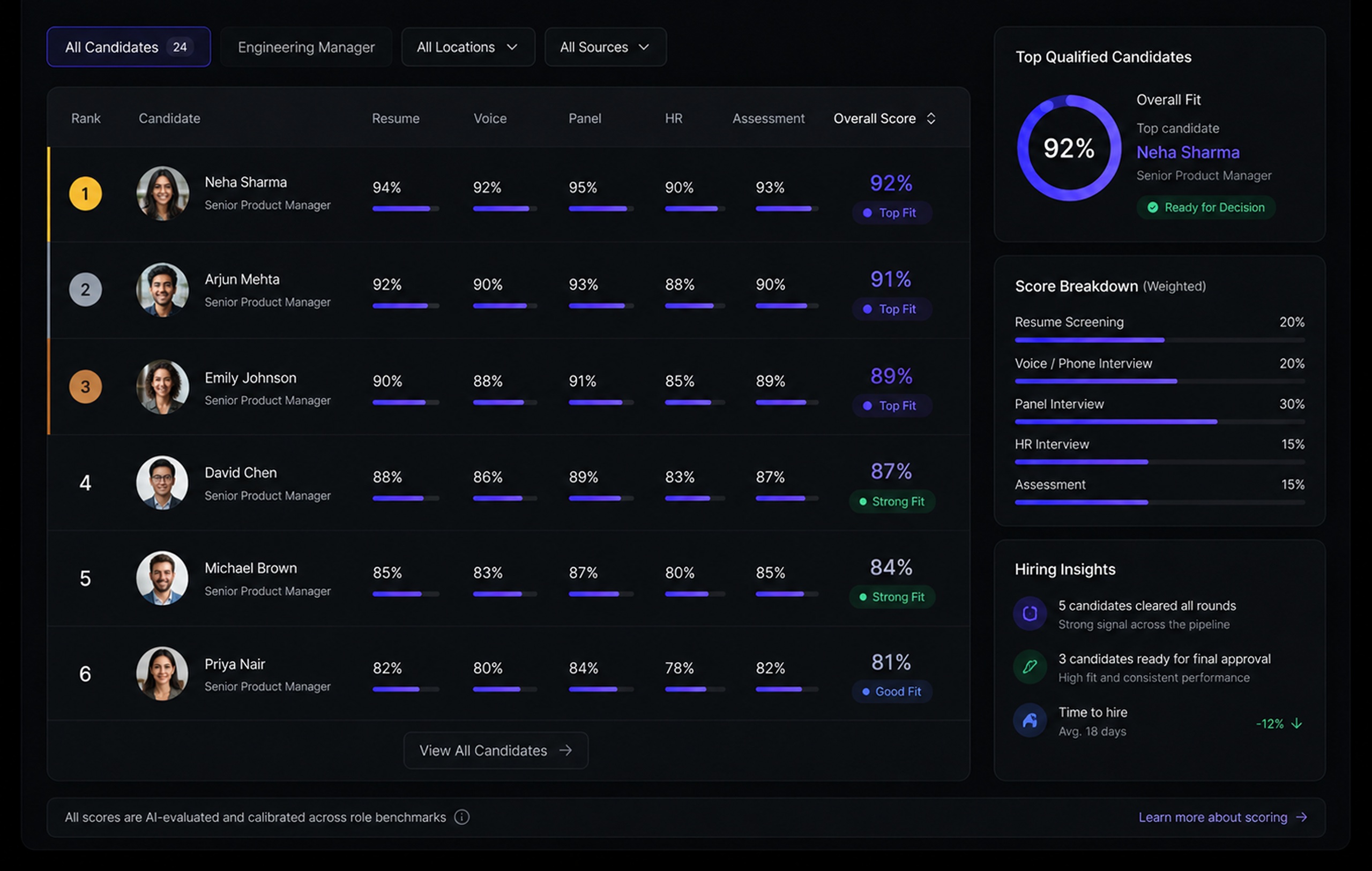Viewport: 1372px width, 871px height.
Task: Open Priya Nair's profile photo
Action: click(162, 673)
